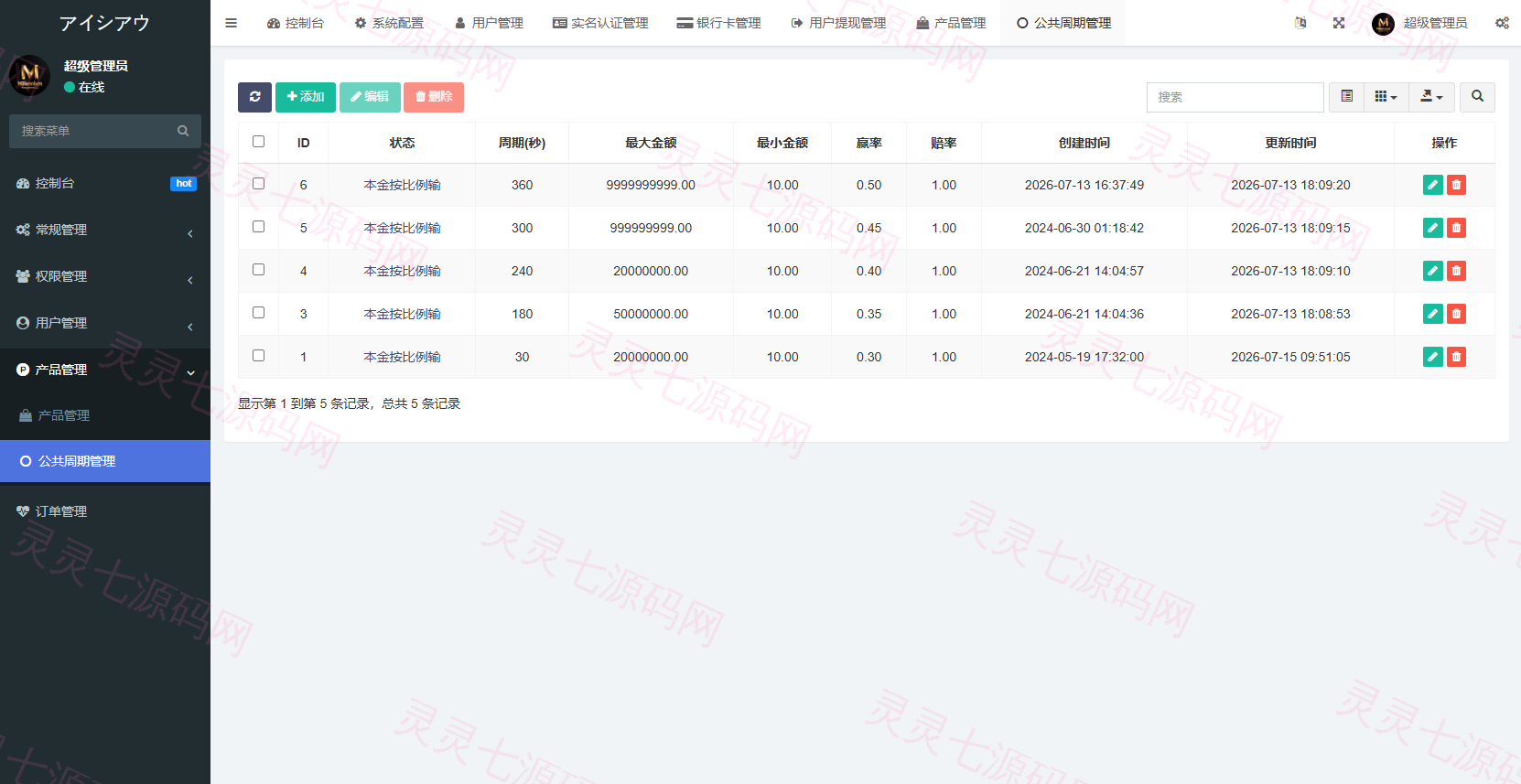Click the red delete icon for row ID 1

1456,357
